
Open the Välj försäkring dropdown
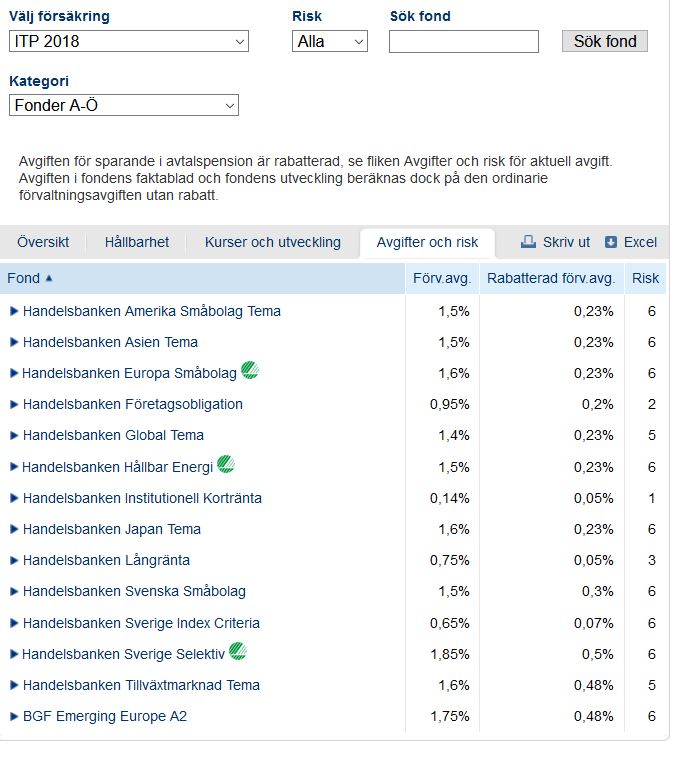pyautogui.click(x=128, y=42)
